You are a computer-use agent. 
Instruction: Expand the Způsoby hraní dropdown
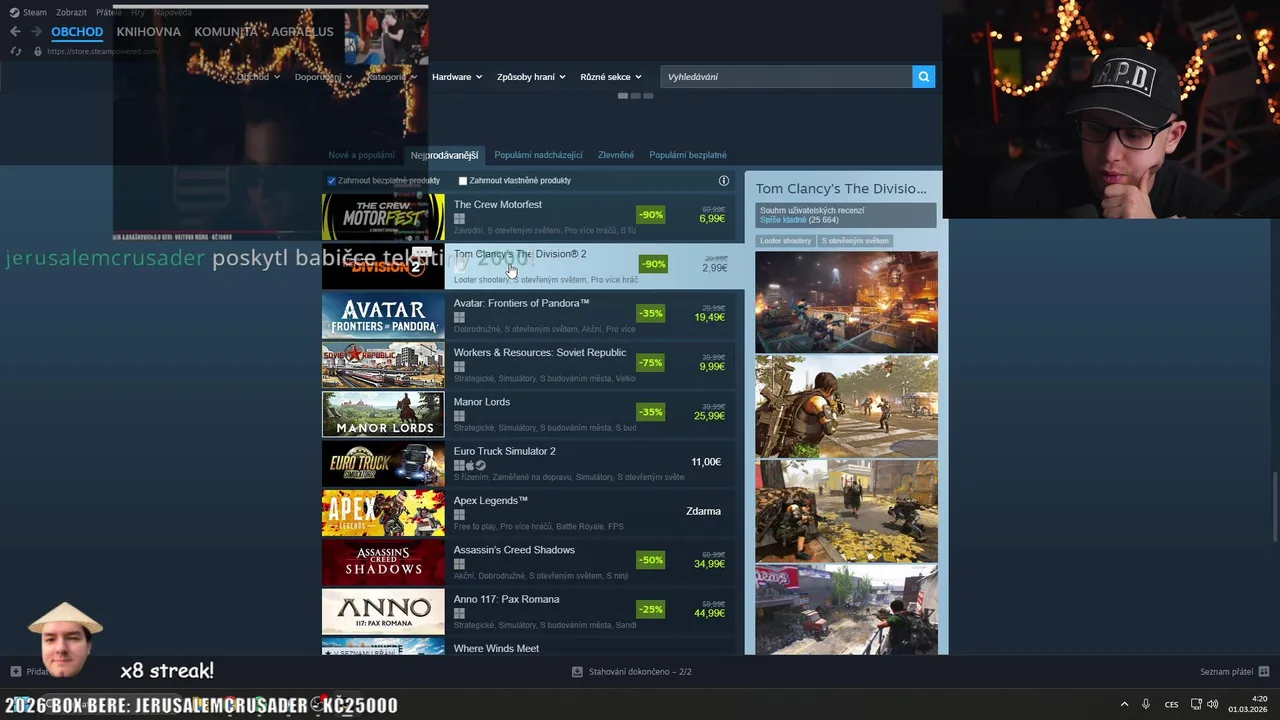531,77
